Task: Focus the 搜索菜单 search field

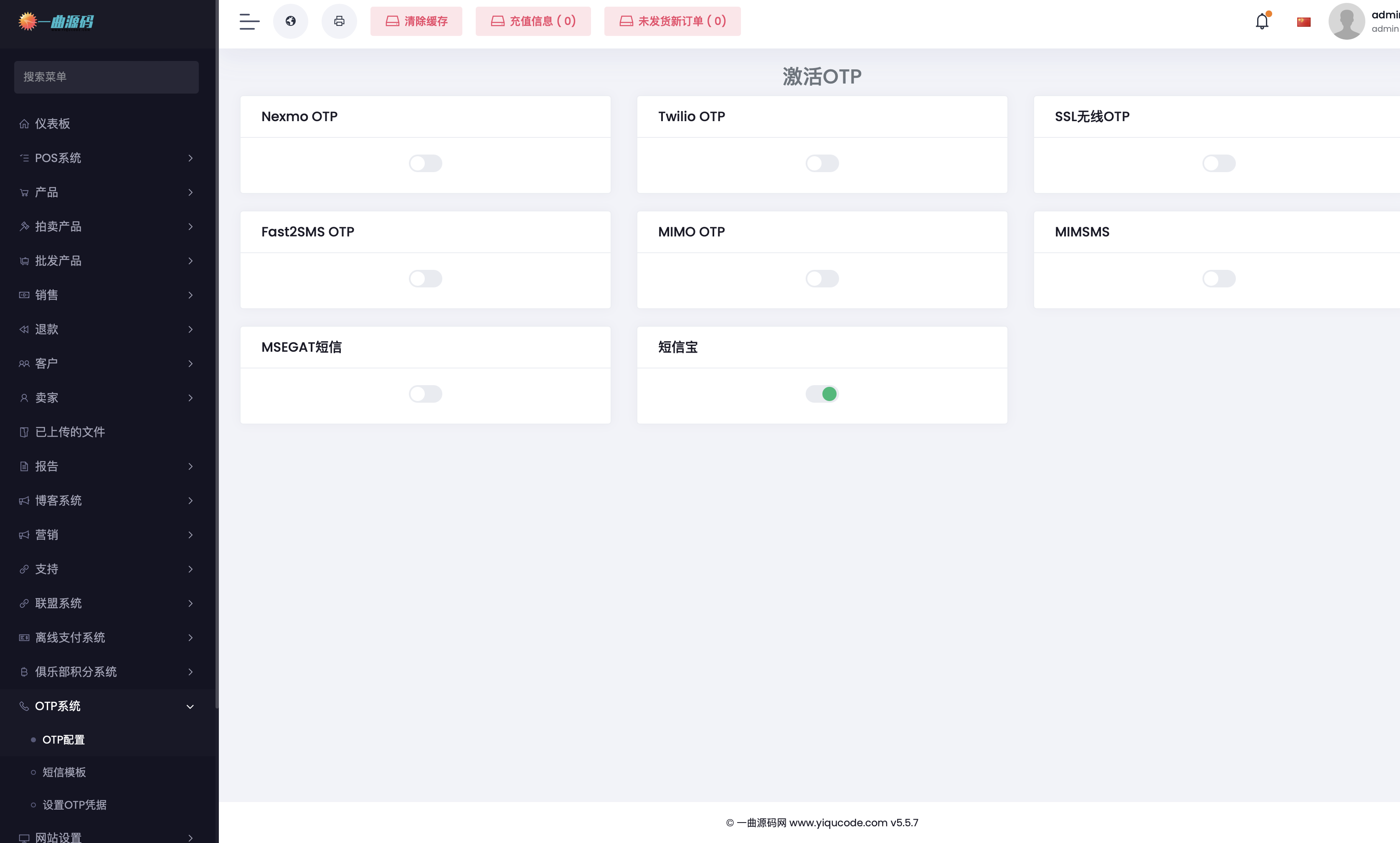Action: coord(106,77)
